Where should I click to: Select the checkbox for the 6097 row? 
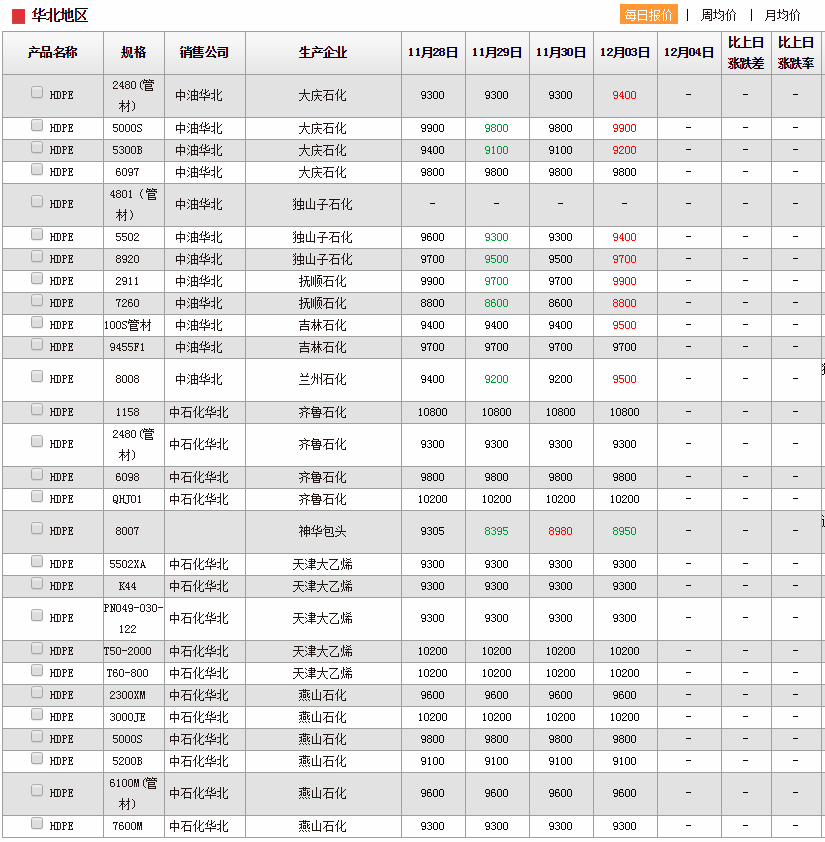pyautogui.click(x=37, y=170)
